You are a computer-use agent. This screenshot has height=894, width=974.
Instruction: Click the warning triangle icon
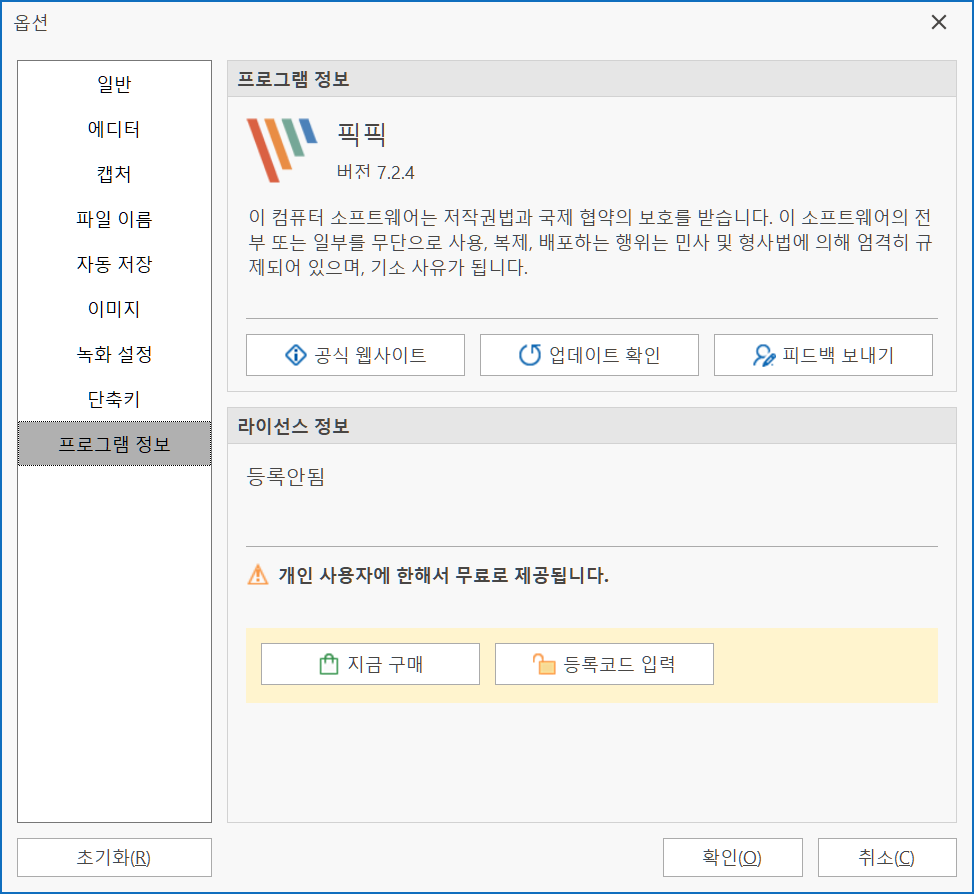pos(258,575)
